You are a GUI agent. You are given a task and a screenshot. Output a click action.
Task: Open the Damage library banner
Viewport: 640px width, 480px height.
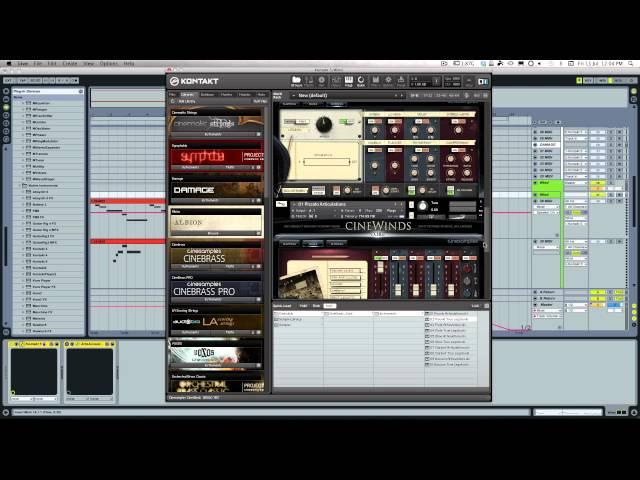pos(216,189)
